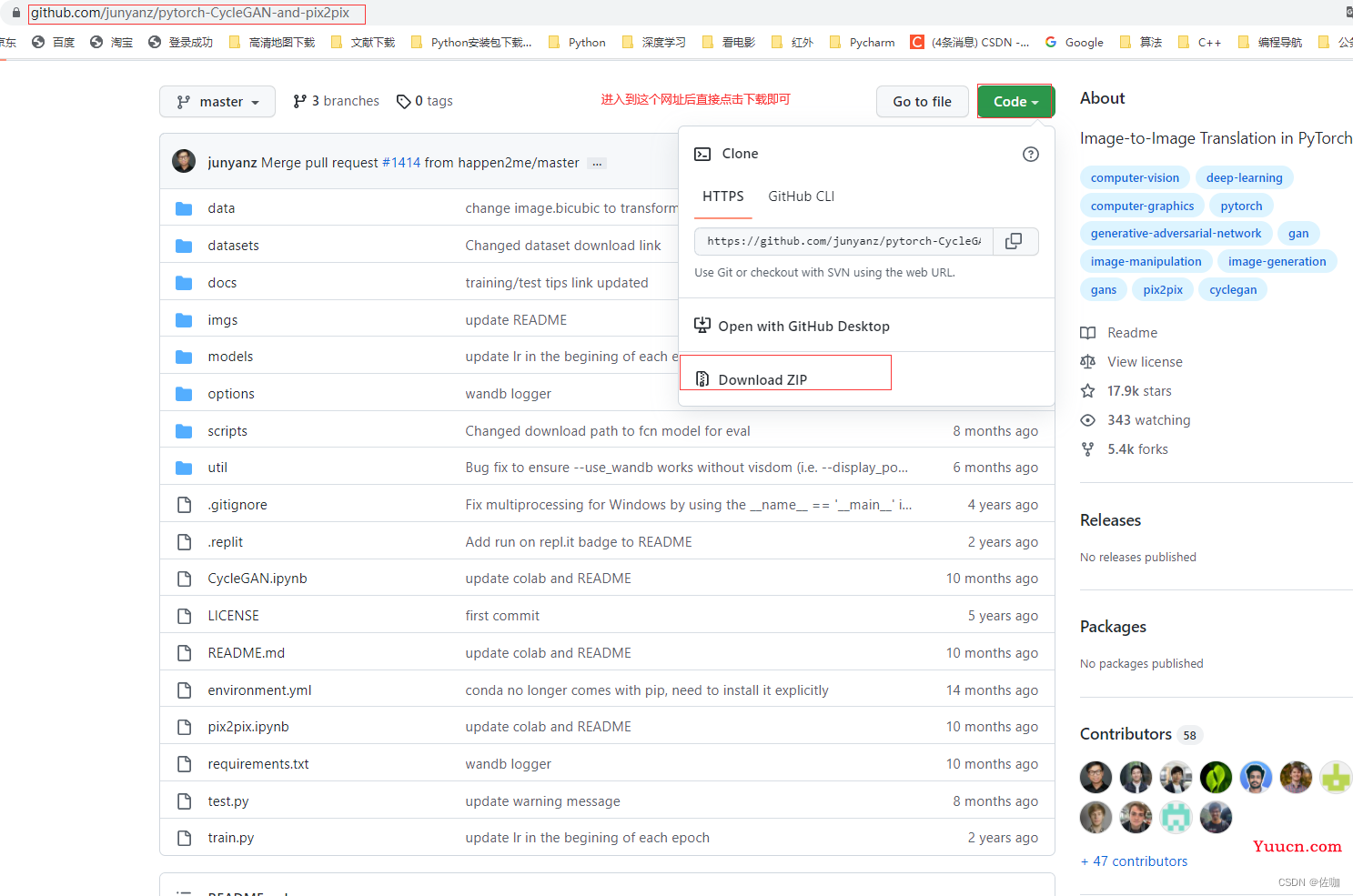The image size is (1353, 896).
Task: Click the clone URL text field
Action: pos(843,241)
